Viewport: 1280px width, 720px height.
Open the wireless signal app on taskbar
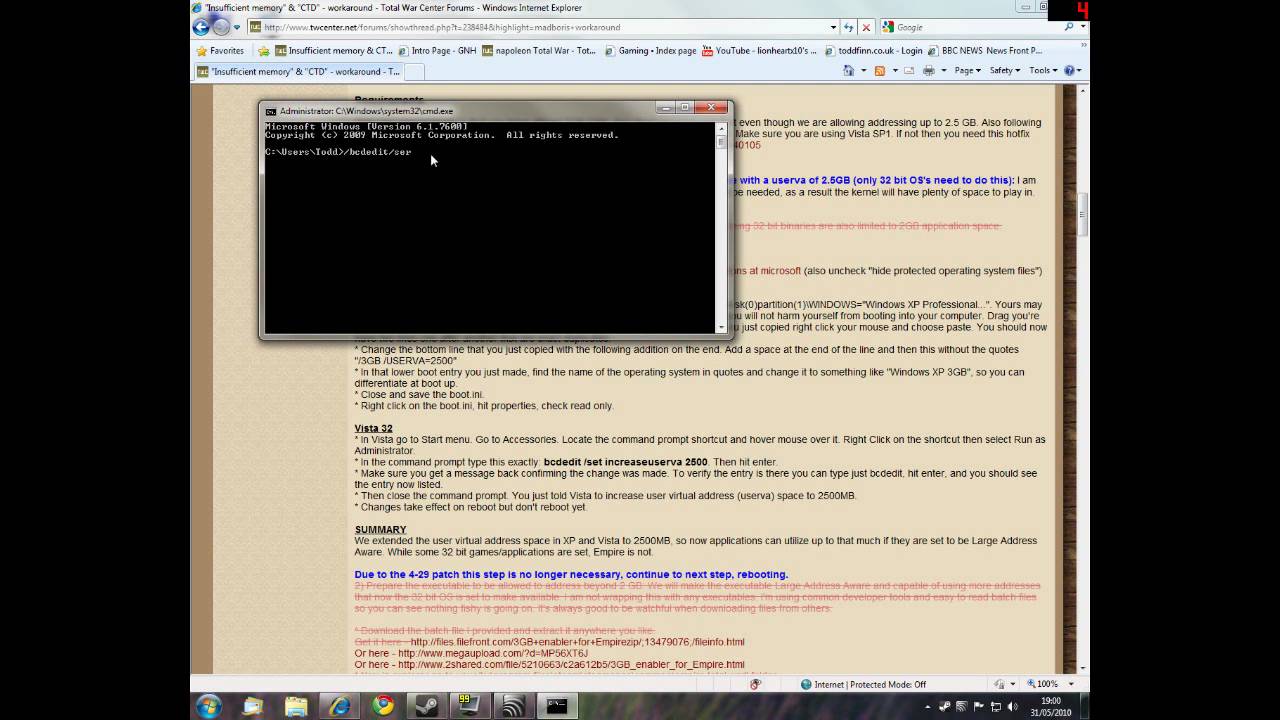click(x=513, y=707)
